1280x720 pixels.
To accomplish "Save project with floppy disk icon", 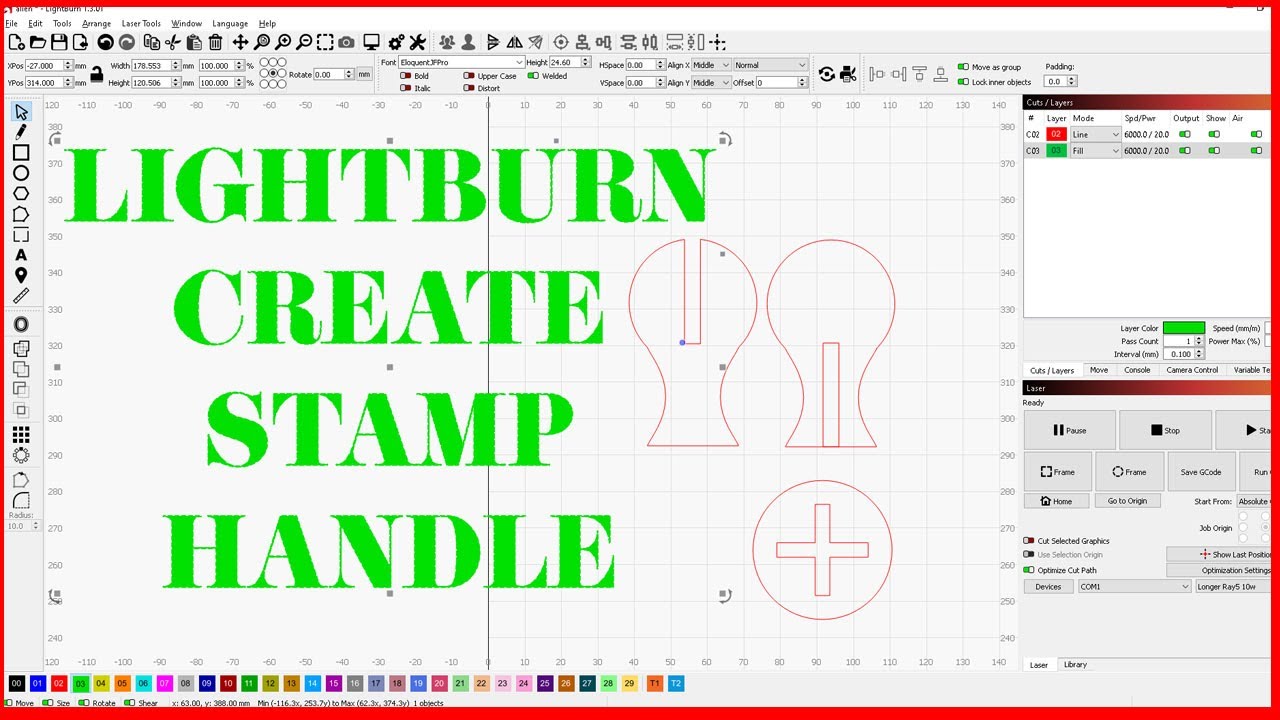I will coord(59,42).
